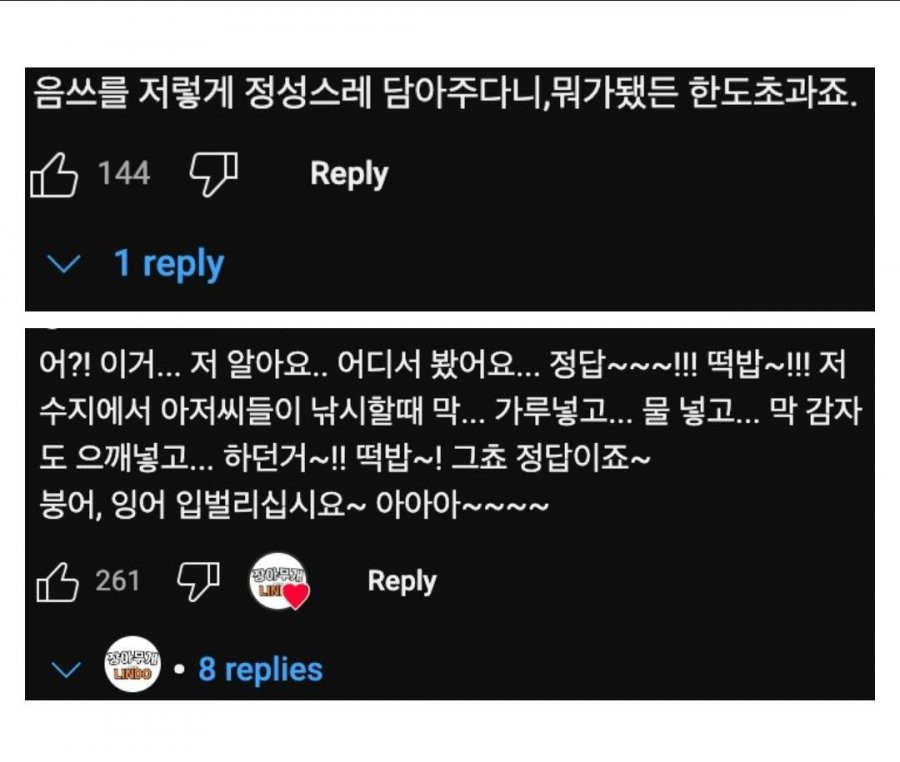The height and width of the screenshot is (762, 900).
Task: Select the comment line starting with 어?! 이거
Action: (440, 366)
